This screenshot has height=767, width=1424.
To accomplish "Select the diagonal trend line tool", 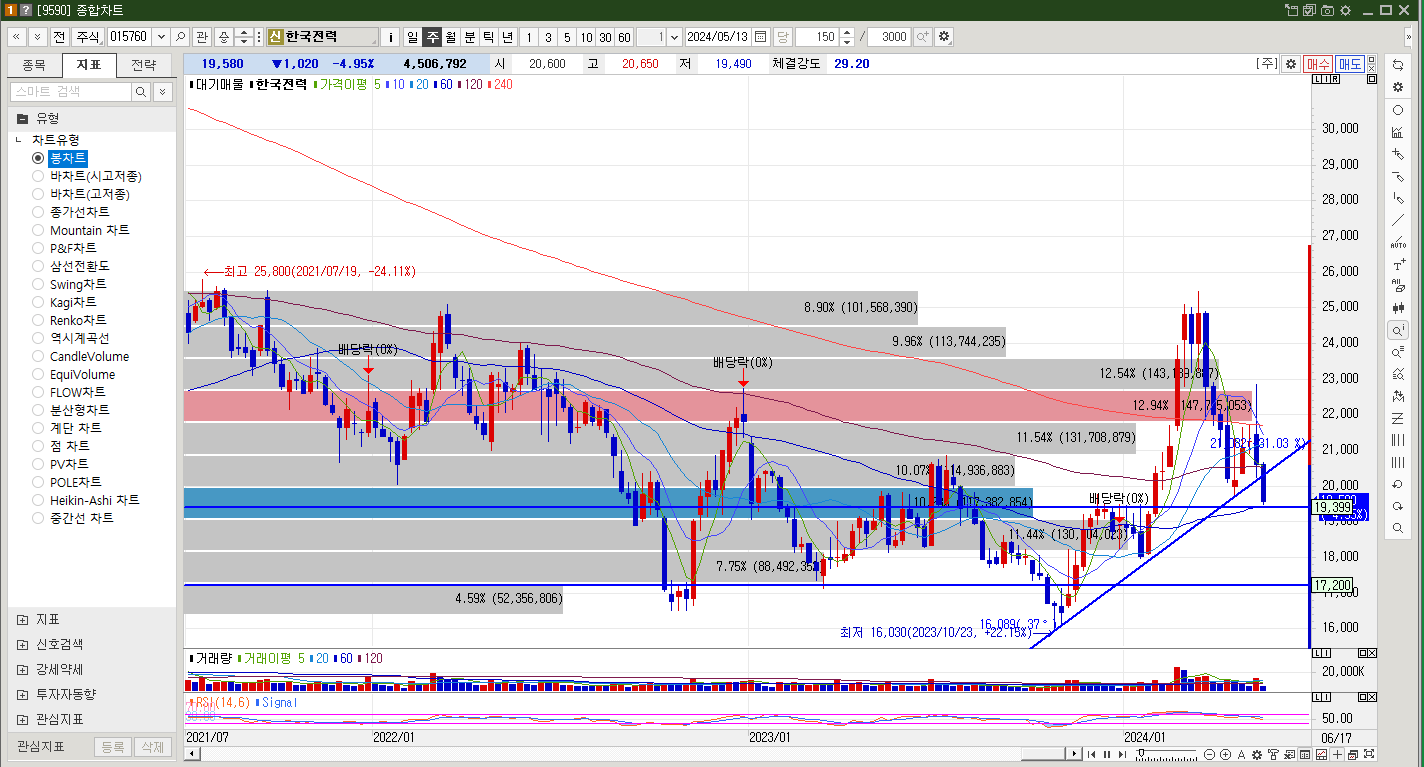I will tap(1398, 220).
